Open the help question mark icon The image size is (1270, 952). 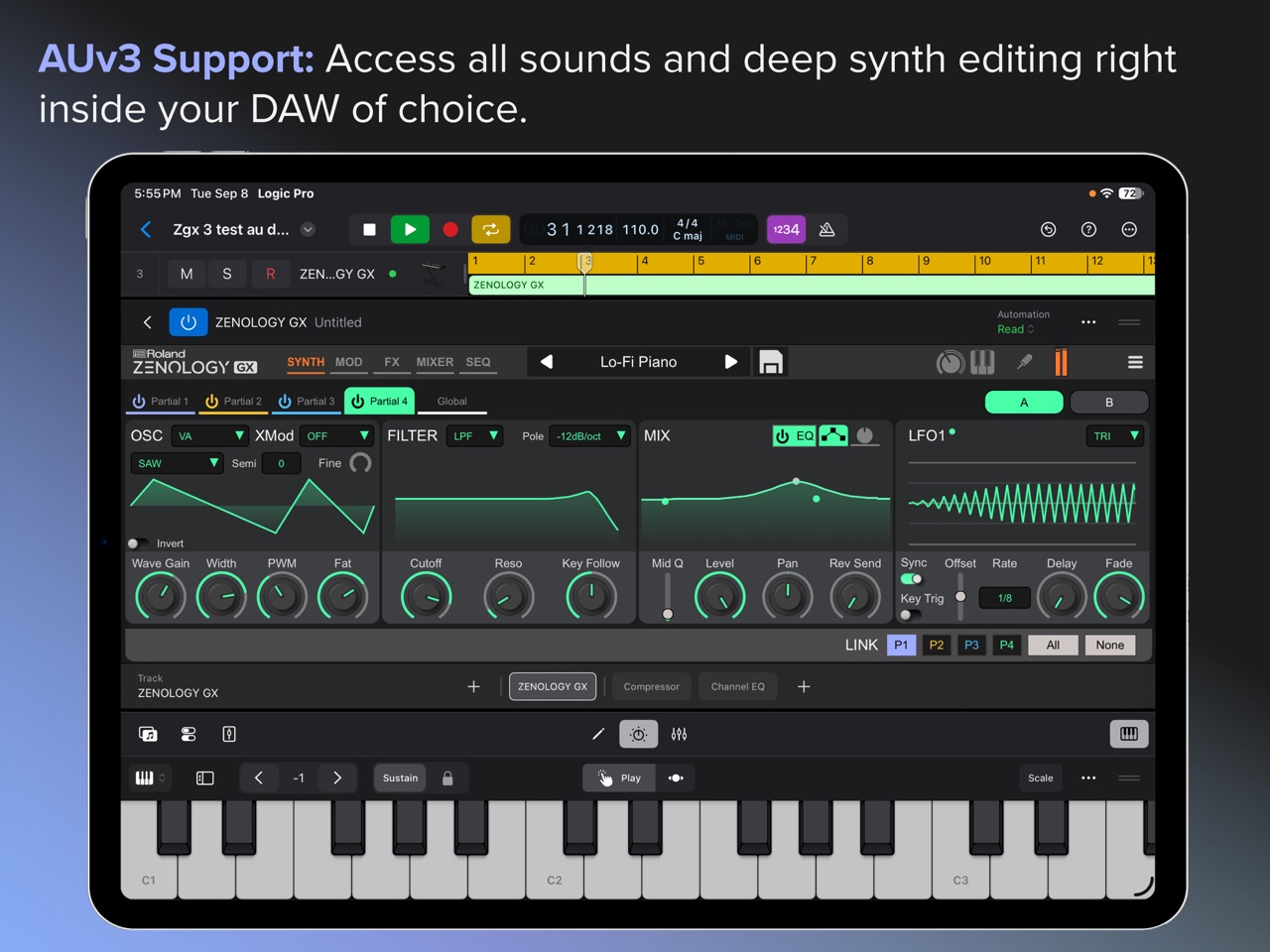(1088, 229)
